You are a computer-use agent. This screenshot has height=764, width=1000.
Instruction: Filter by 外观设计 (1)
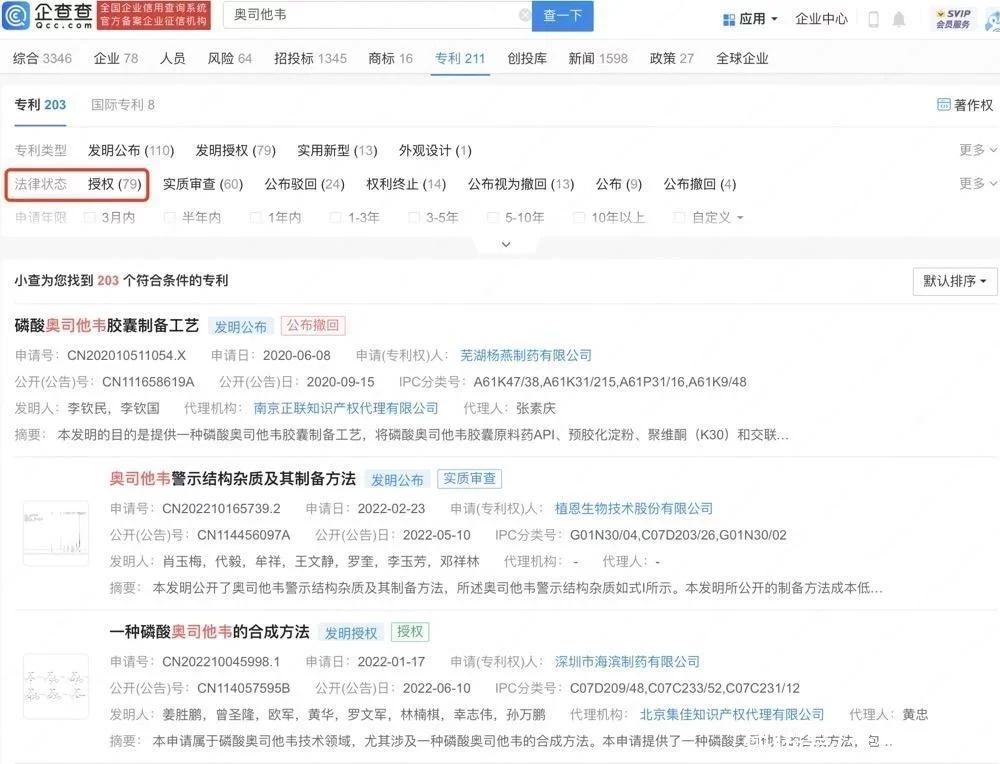coord(435,151)
